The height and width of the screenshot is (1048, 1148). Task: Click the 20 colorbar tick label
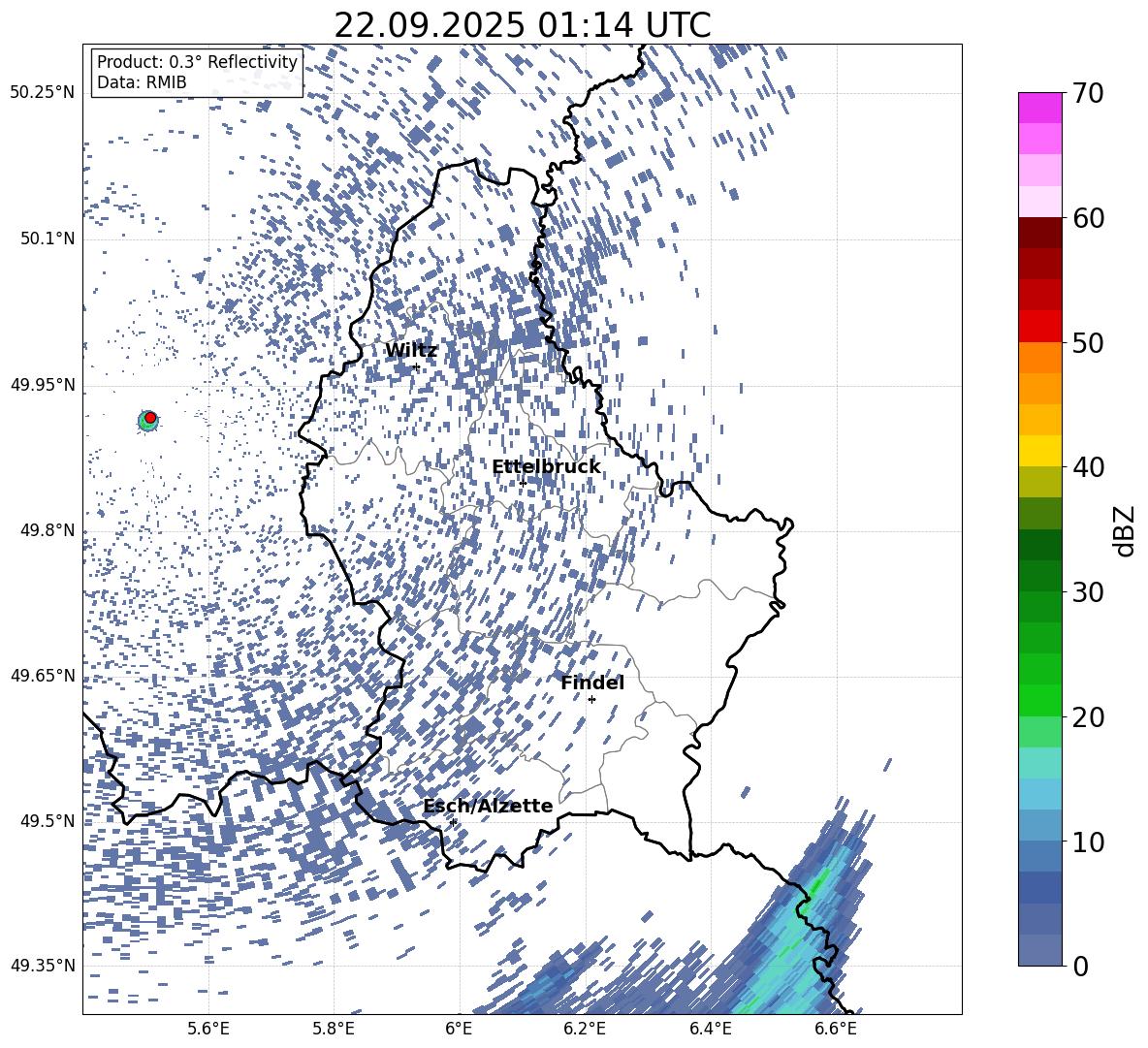tap(1088, 717)
